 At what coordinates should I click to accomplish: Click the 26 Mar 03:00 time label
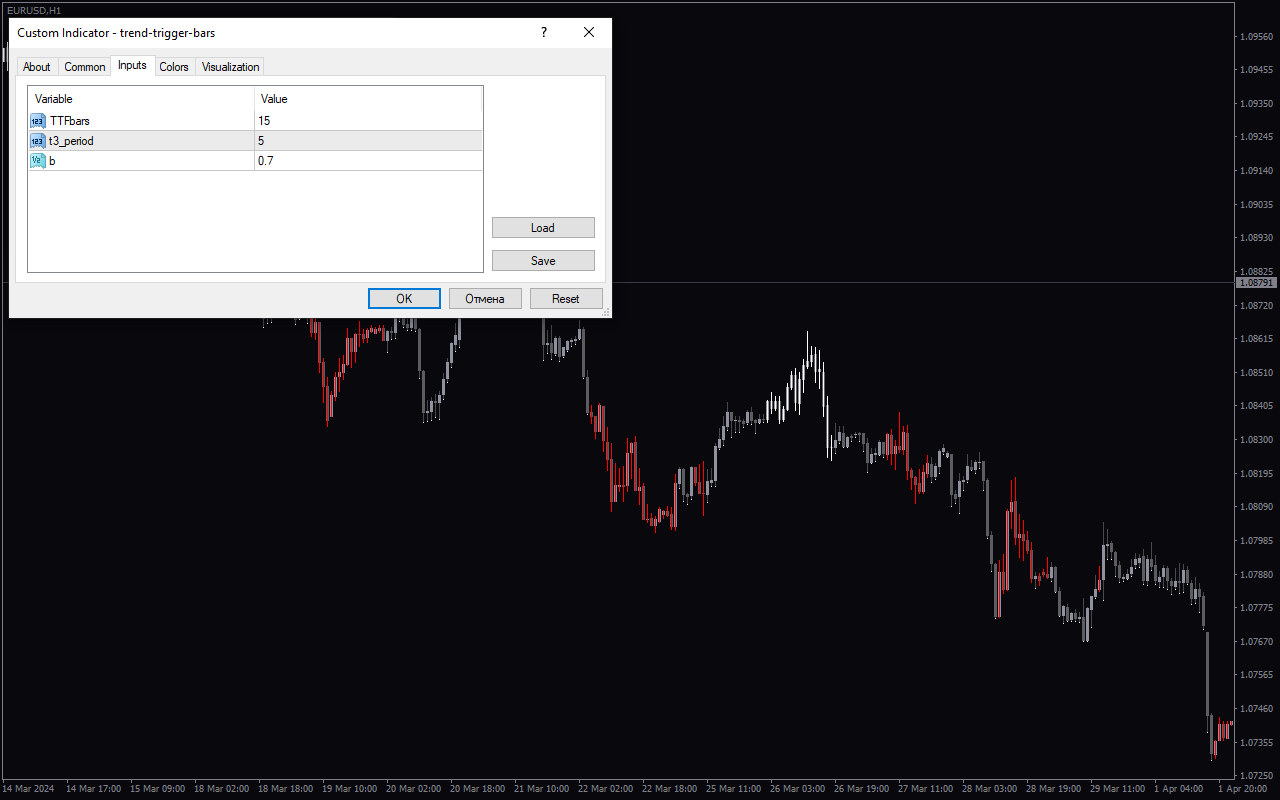[798, 789]
